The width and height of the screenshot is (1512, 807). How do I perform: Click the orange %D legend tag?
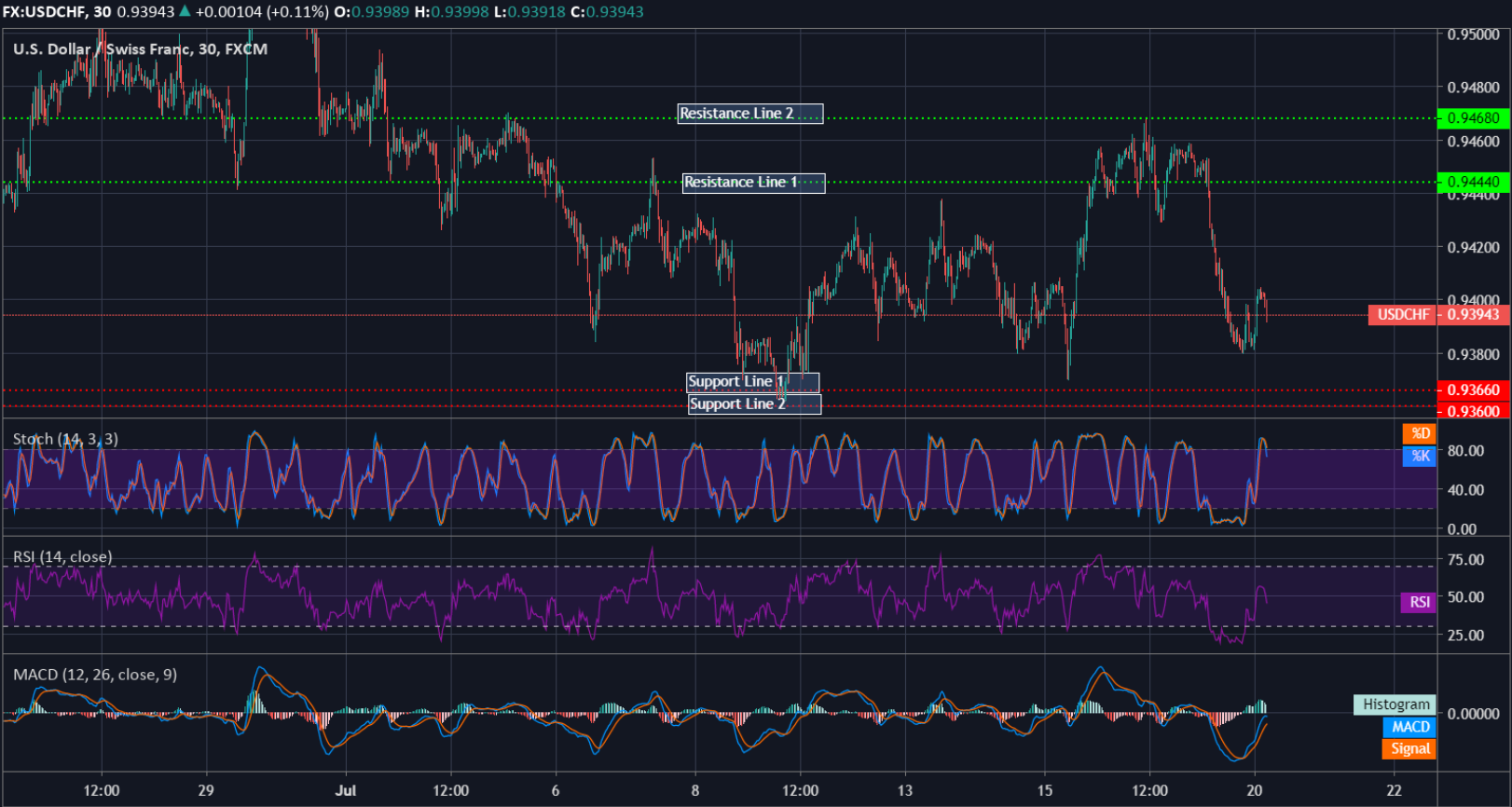1420,433
